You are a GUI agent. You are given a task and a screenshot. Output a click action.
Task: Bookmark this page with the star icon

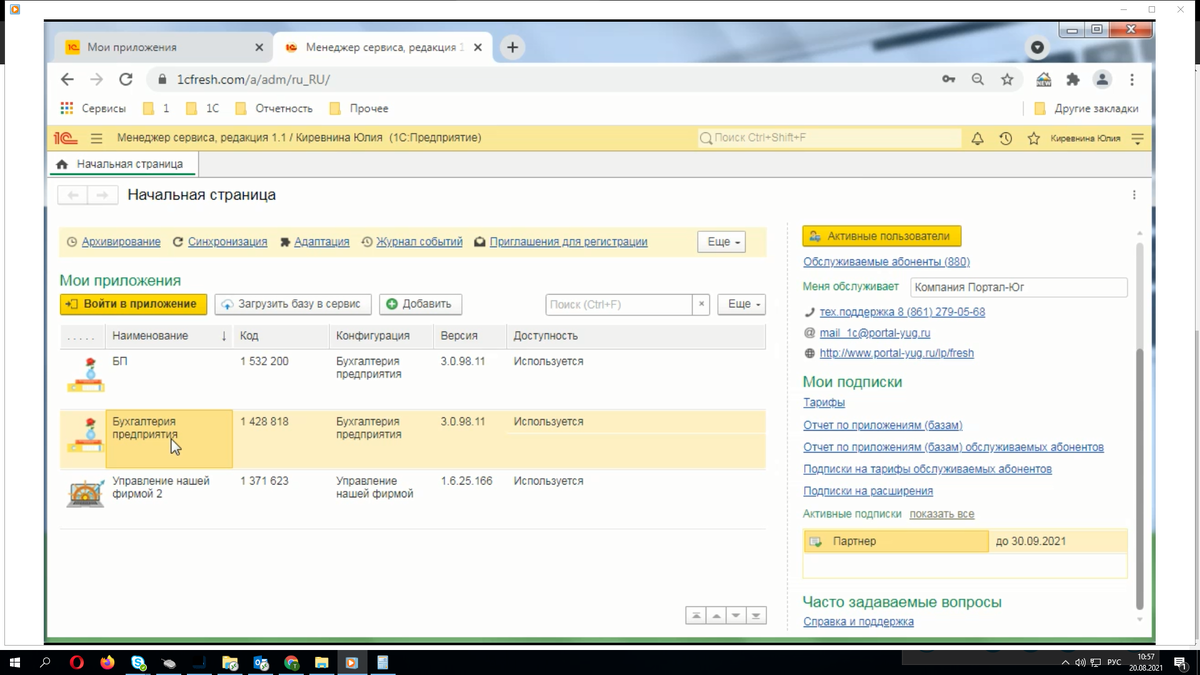point(1007,79)
